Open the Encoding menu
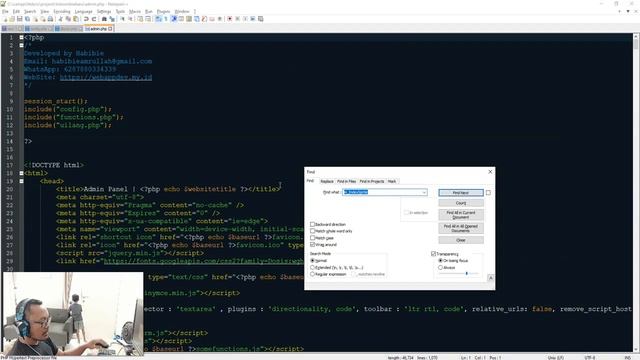Viewport: 640px width, 360px height. pyautogui.click(x=62, y=11)
